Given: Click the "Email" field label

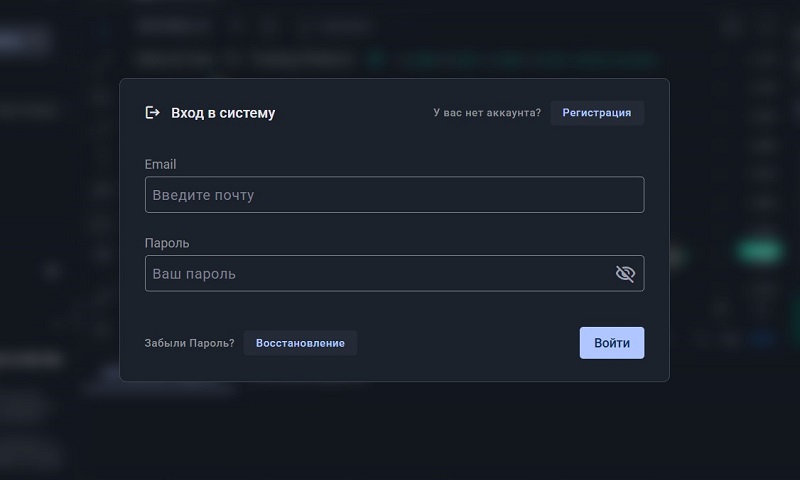Looking at the screenshot, I should click(x=160, y=164).
